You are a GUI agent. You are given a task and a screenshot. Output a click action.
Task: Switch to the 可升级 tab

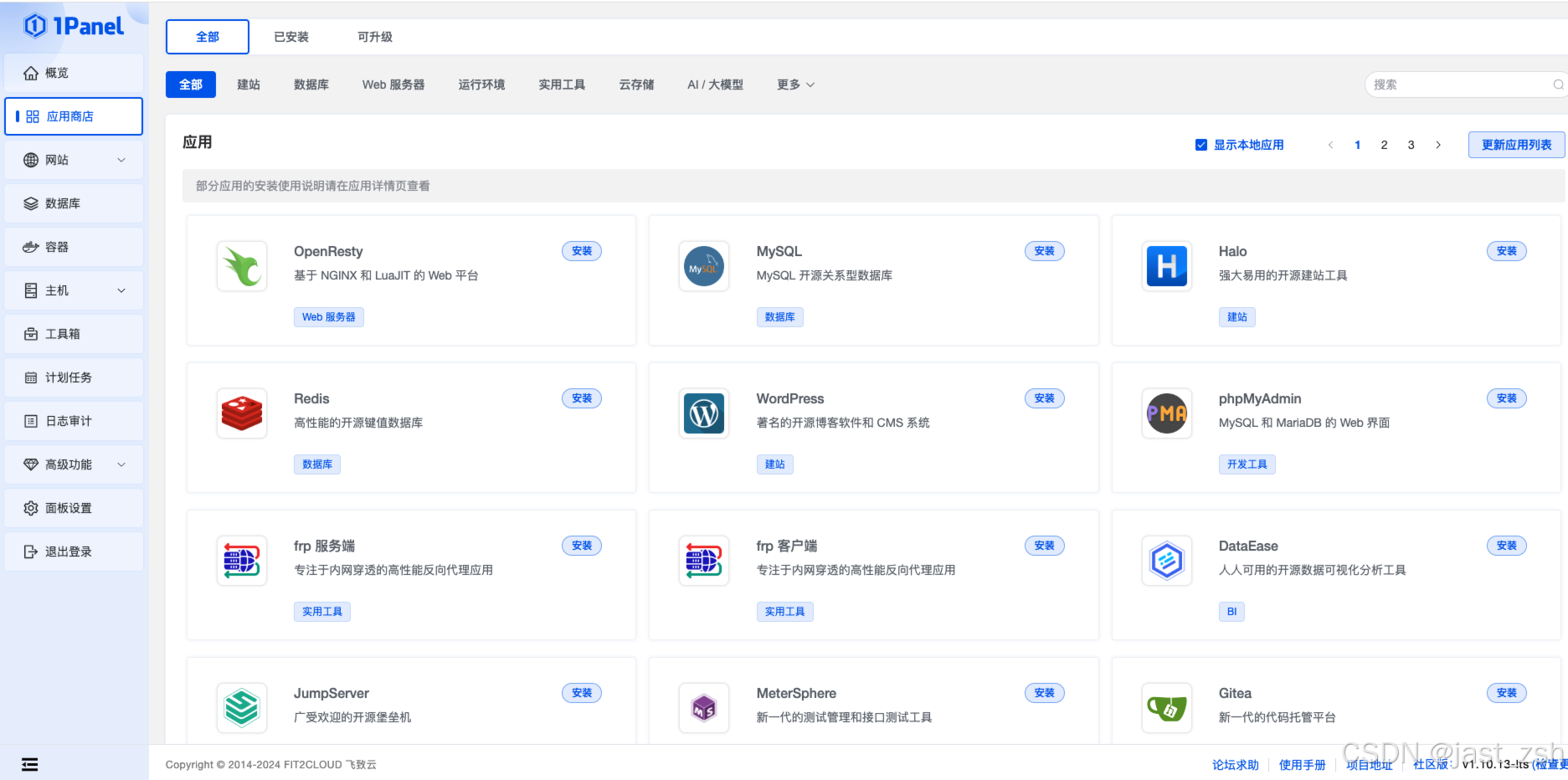tap(375, 37)
